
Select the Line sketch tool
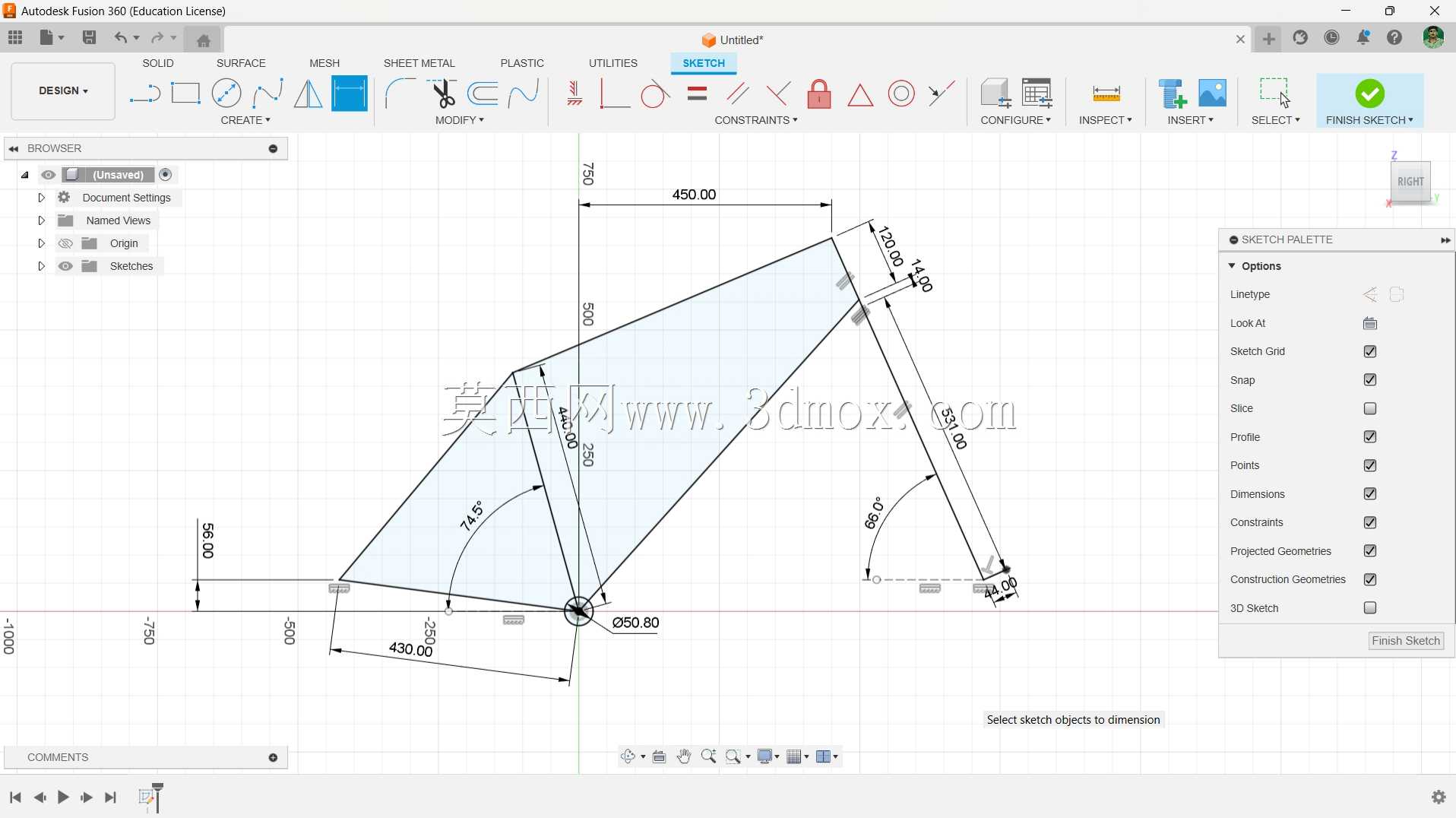pos(144,94)
